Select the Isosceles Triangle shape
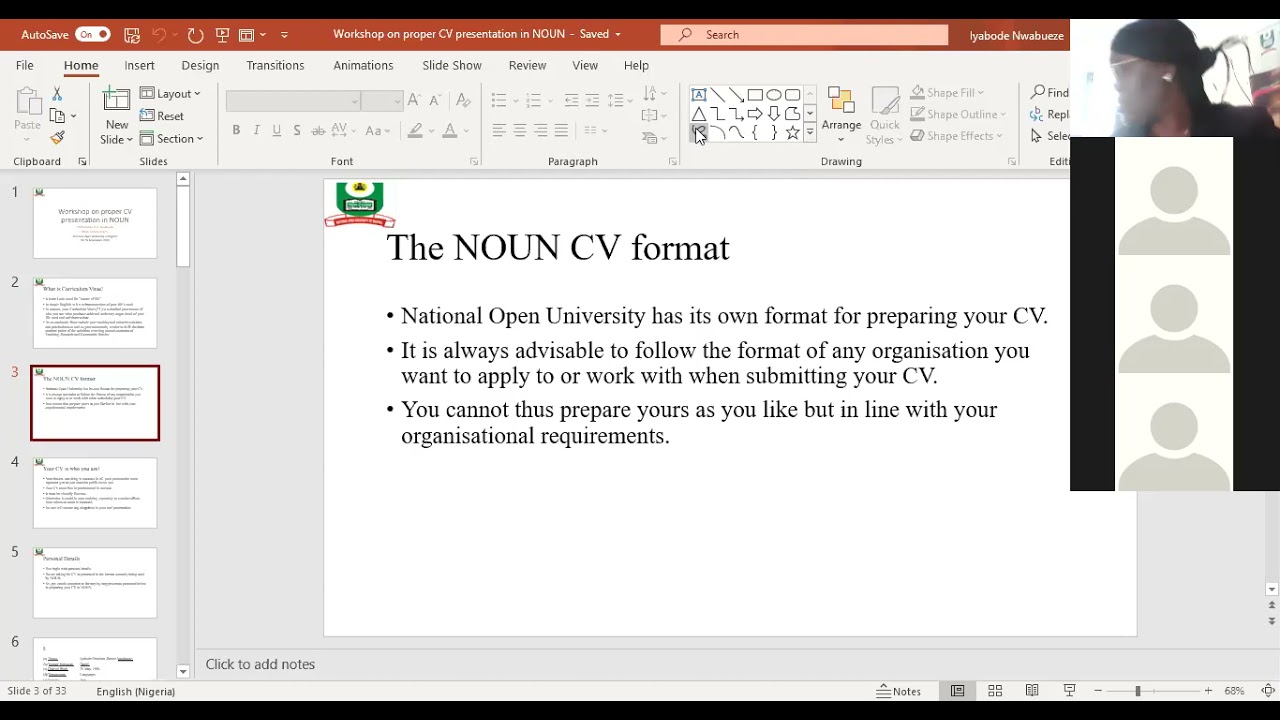1280x720 pixels. pos(699,114)
